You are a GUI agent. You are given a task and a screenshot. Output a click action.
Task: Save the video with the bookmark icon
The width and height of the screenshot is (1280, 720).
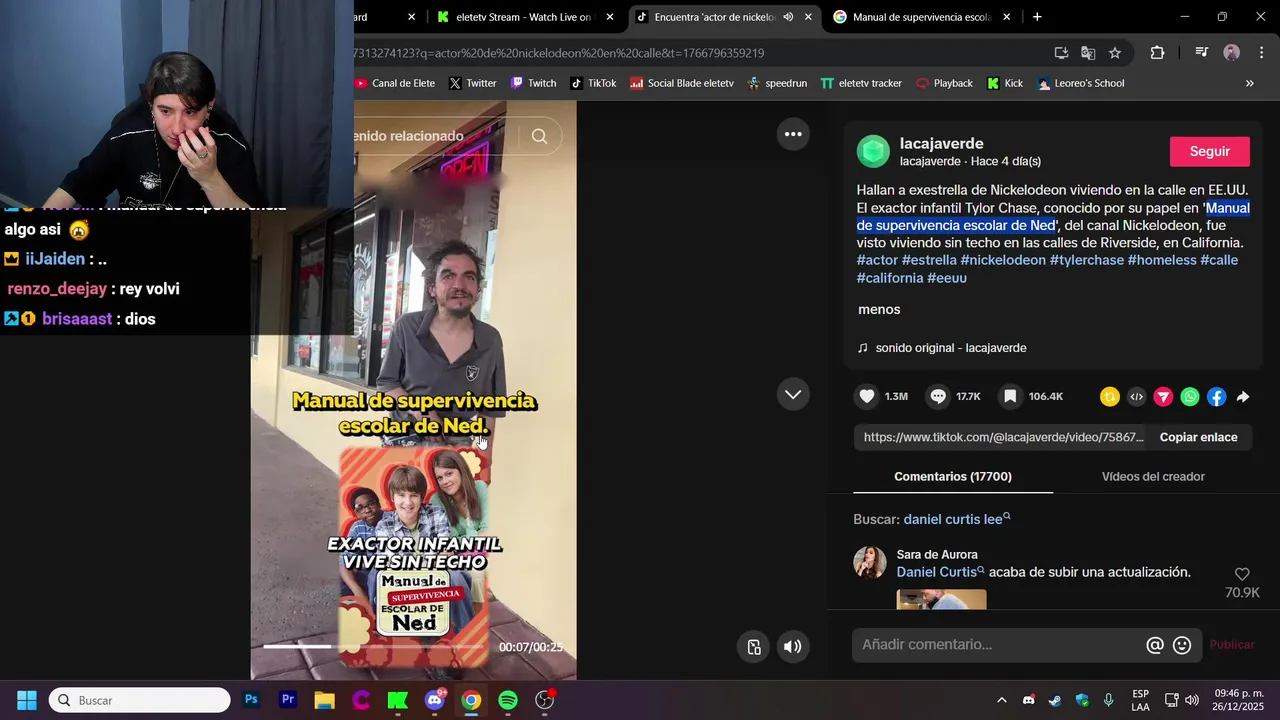click(1010, 396)
